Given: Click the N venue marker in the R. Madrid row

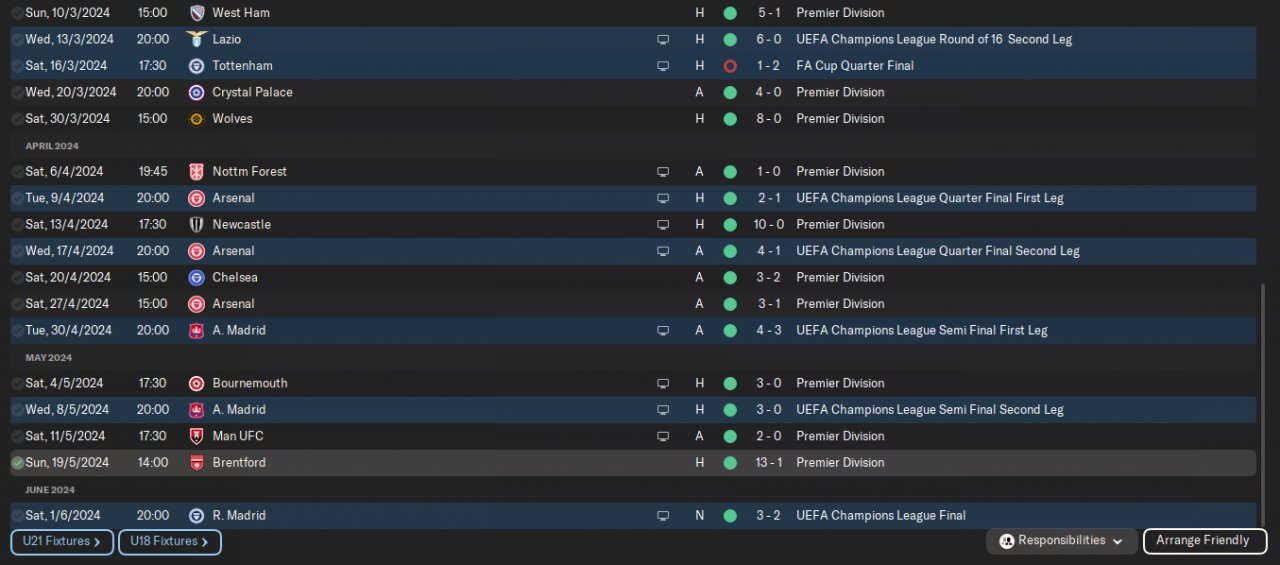Looking at the screenshot, I should pyautogui.click(x=700, y=516).
